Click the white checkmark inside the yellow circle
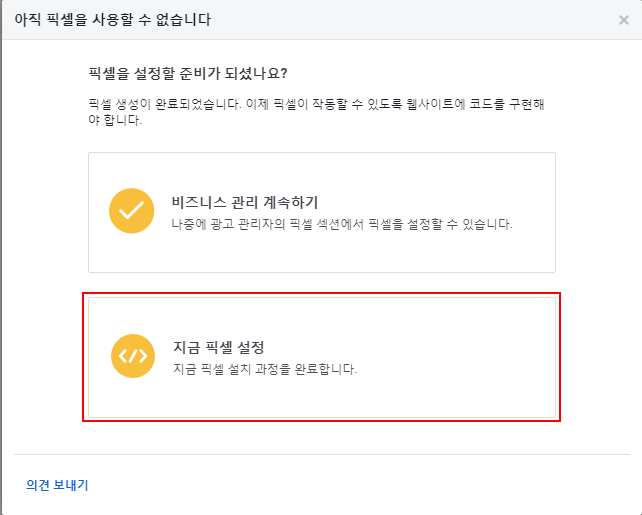Screen dimensions: 642x515 (x=132, y=212)
